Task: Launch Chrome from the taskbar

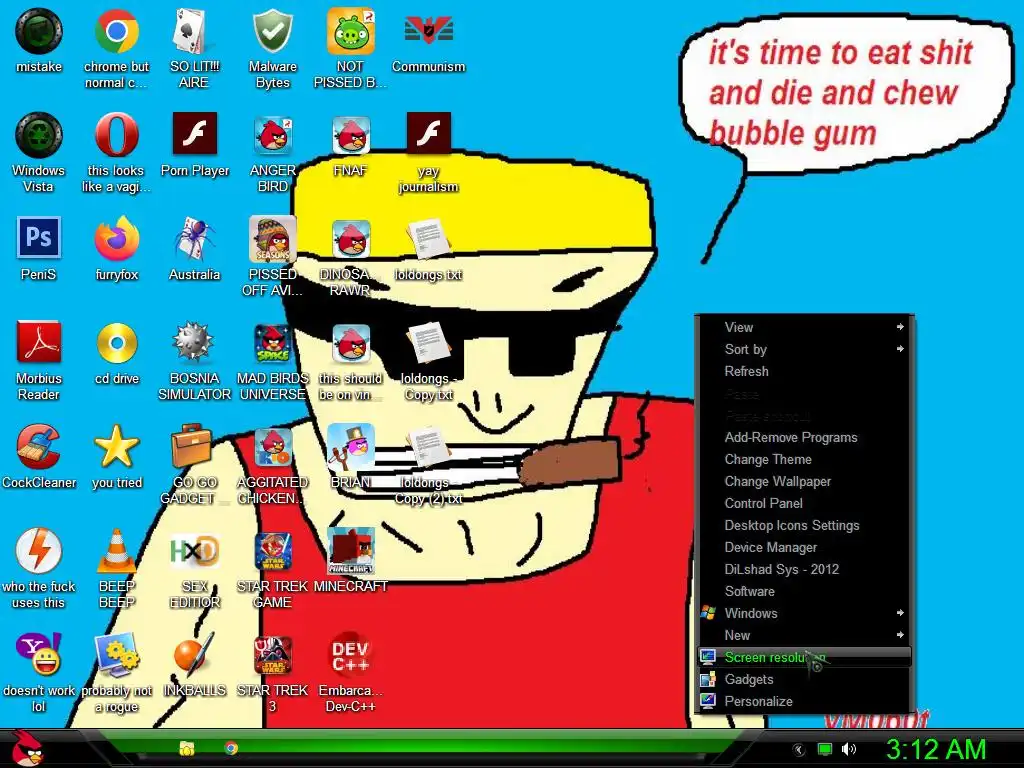Action: point(231,748)
